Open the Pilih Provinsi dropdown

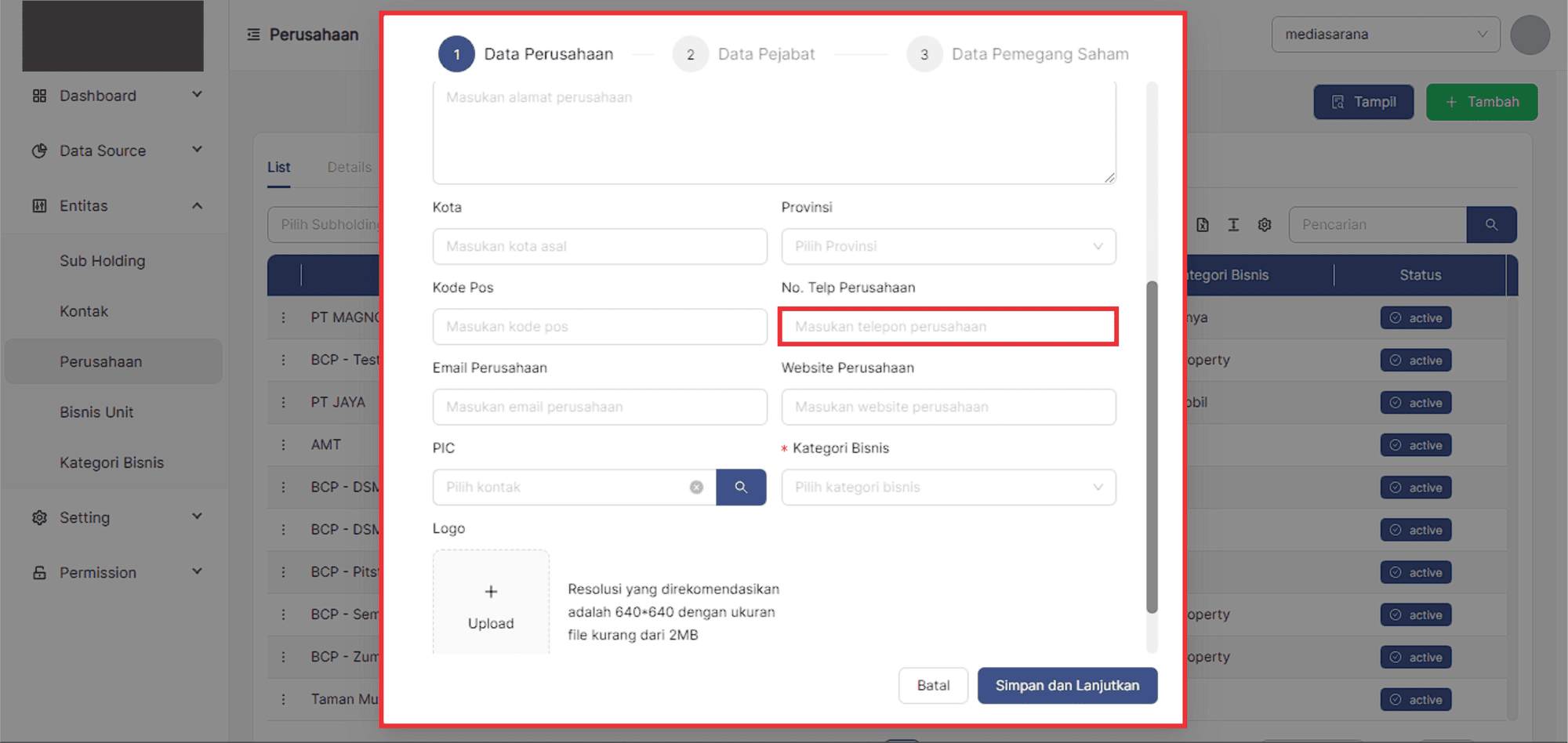point(948,247)
